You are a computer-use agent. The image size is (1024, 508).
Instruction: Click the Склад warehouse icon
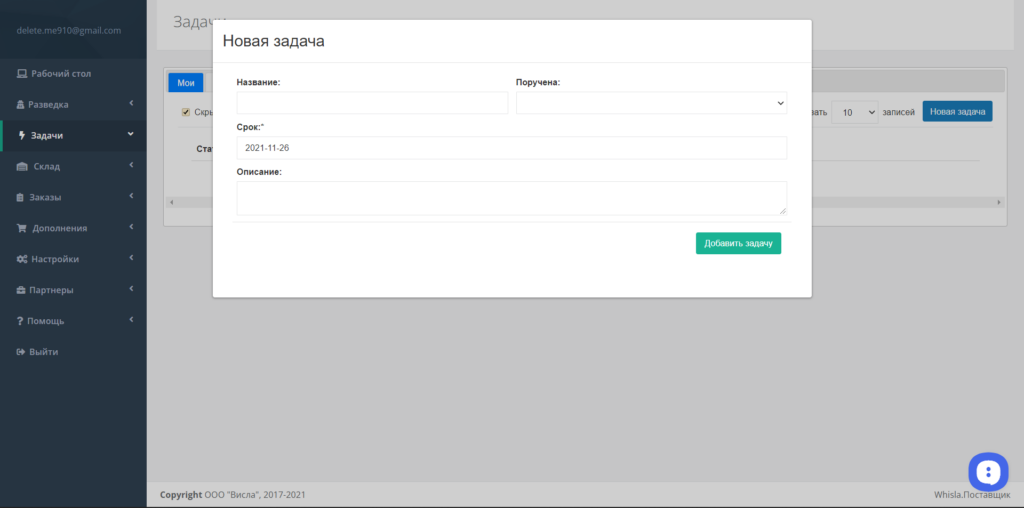(x=22, y=167)
